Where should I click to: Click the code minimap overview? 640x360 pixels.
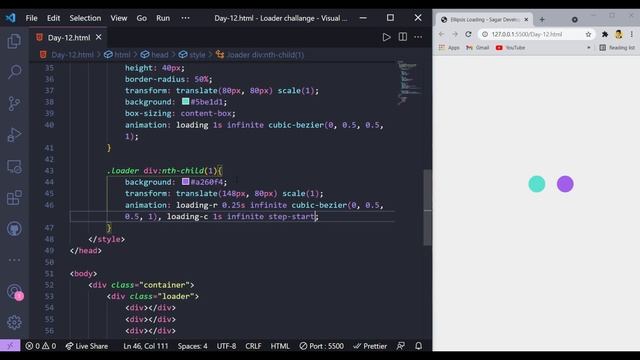click(409, 83)
